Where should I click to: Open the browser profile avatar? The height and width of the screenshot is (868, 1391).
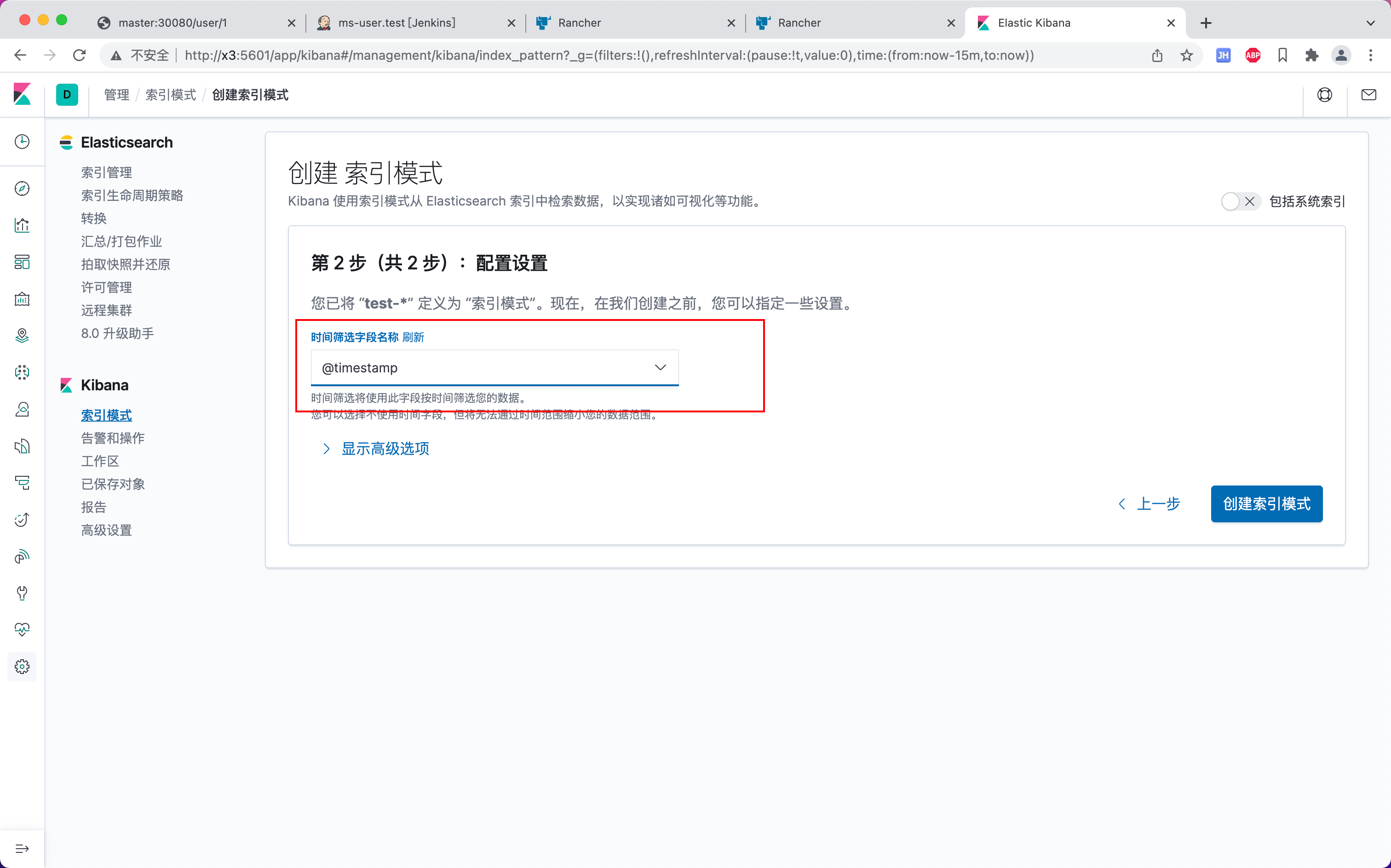coord(1341,55)
